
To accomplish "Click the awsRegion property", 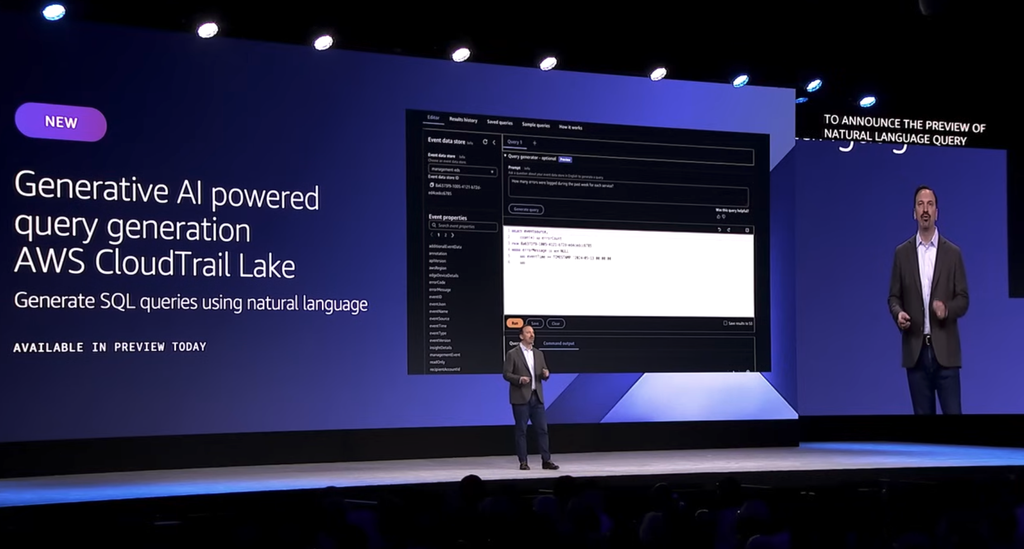I will pyautogui.click(x=438, y=268).
